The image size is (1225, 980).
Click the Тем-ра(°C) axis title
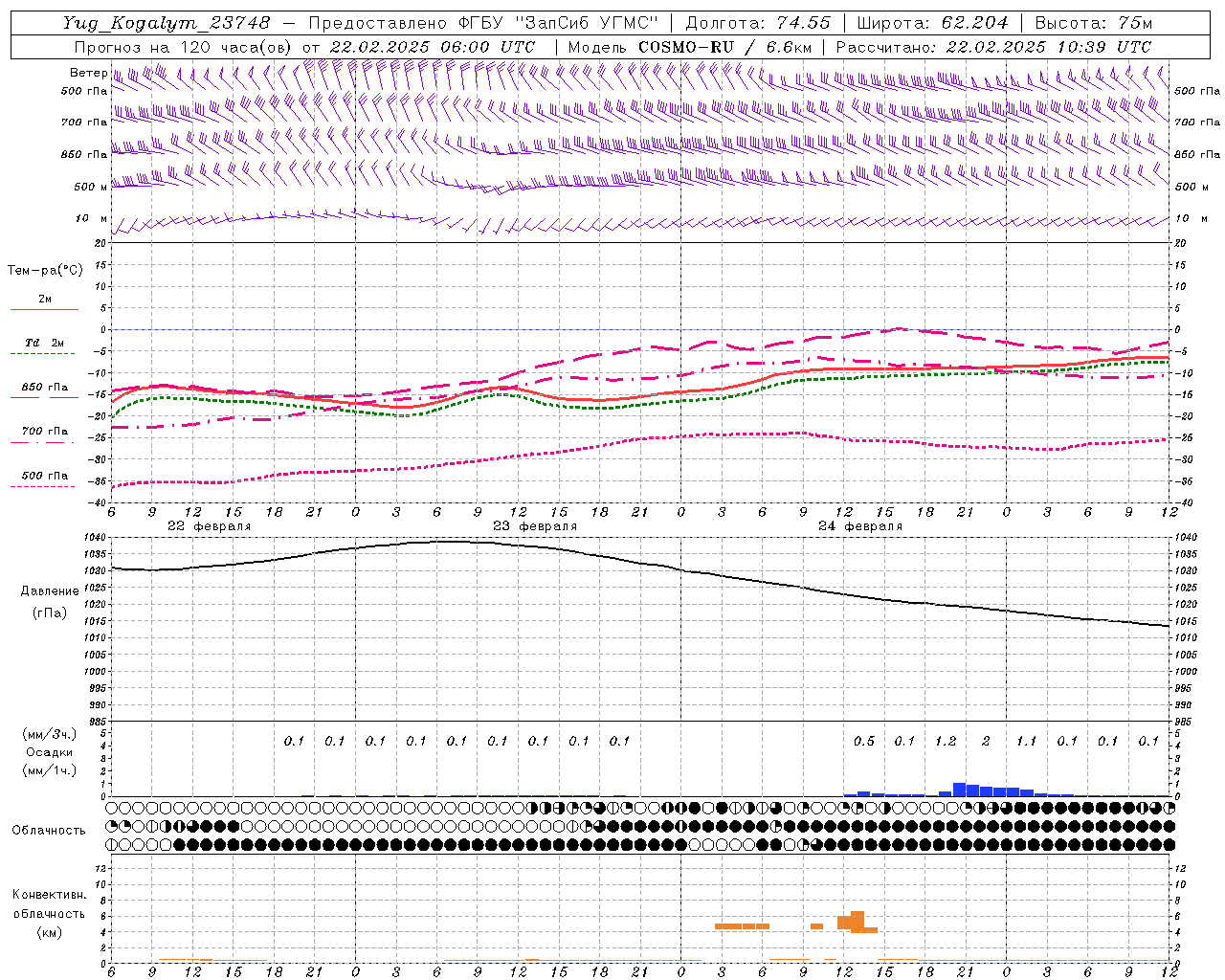pyautogui.click(x=45, y=271)
